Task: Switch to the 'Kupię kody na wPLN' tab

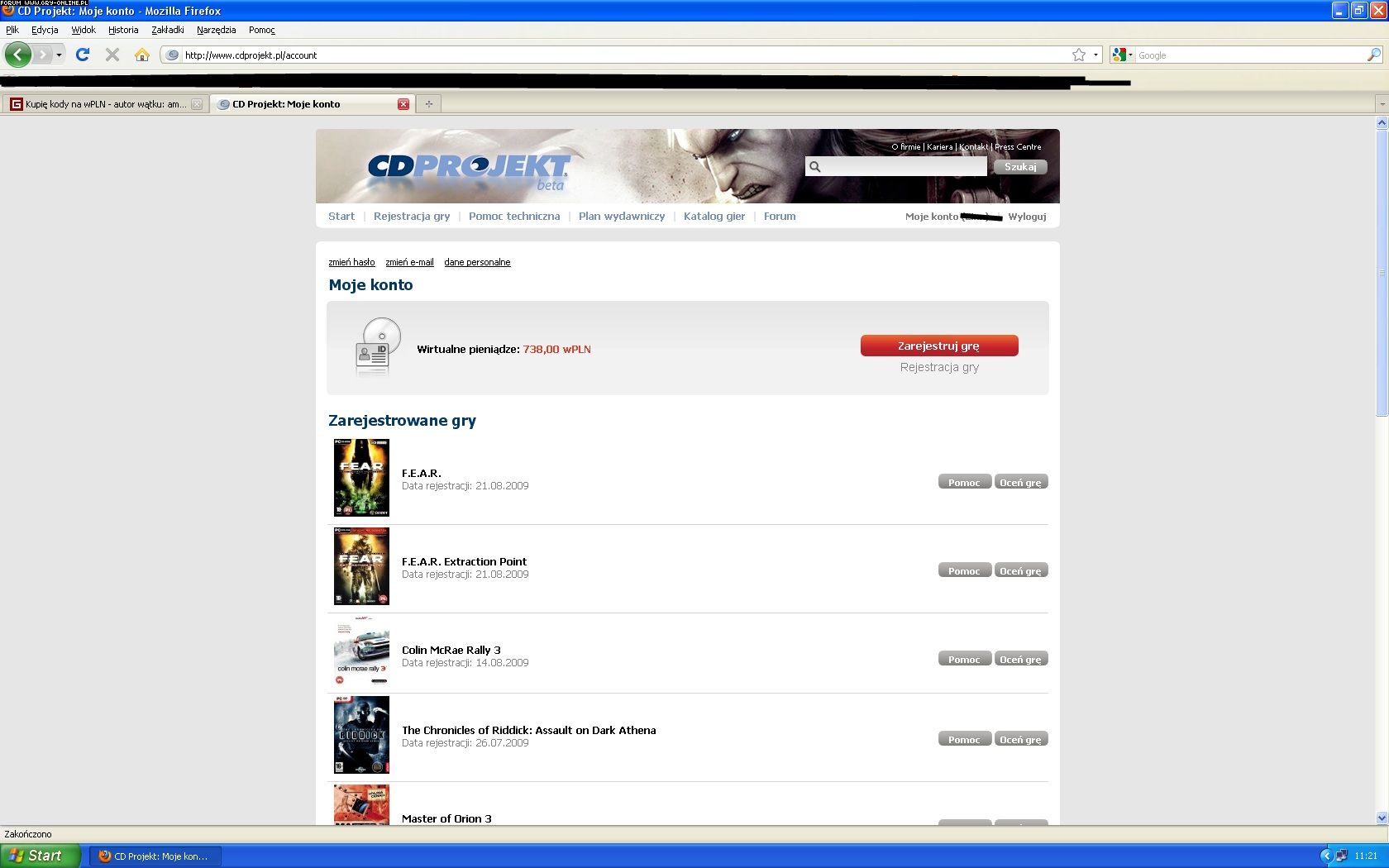Action: (x=104, y=104)
